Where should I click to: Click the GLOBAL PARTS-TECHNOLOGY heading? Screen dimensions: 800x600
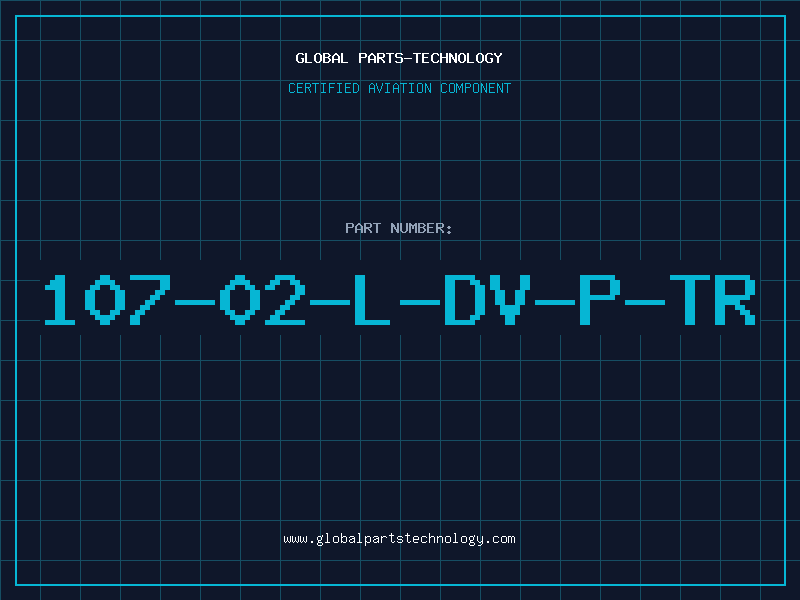pyautogui.click(x=399, y=58)
